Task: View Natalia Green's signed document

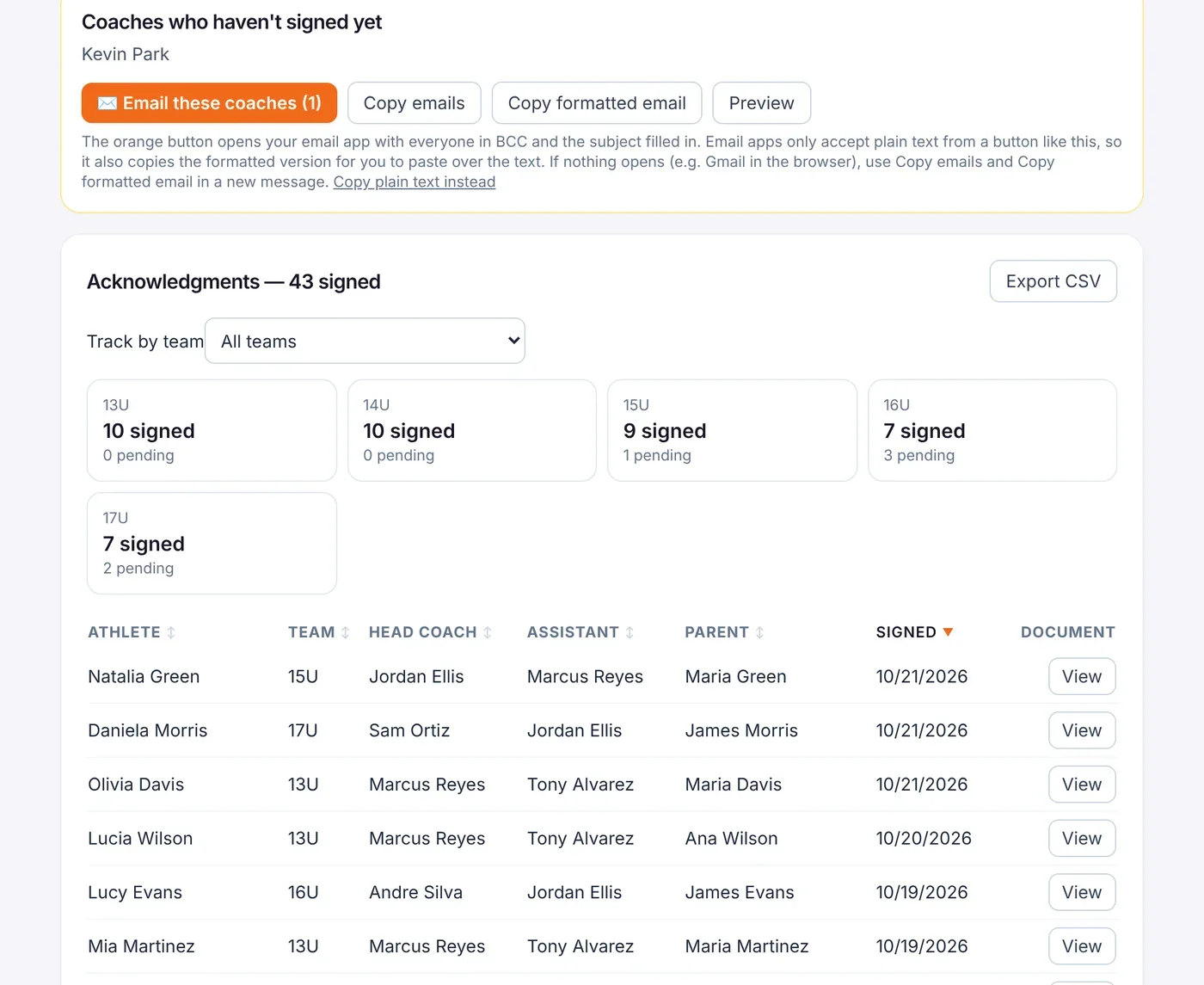Action: [1082, 676]
